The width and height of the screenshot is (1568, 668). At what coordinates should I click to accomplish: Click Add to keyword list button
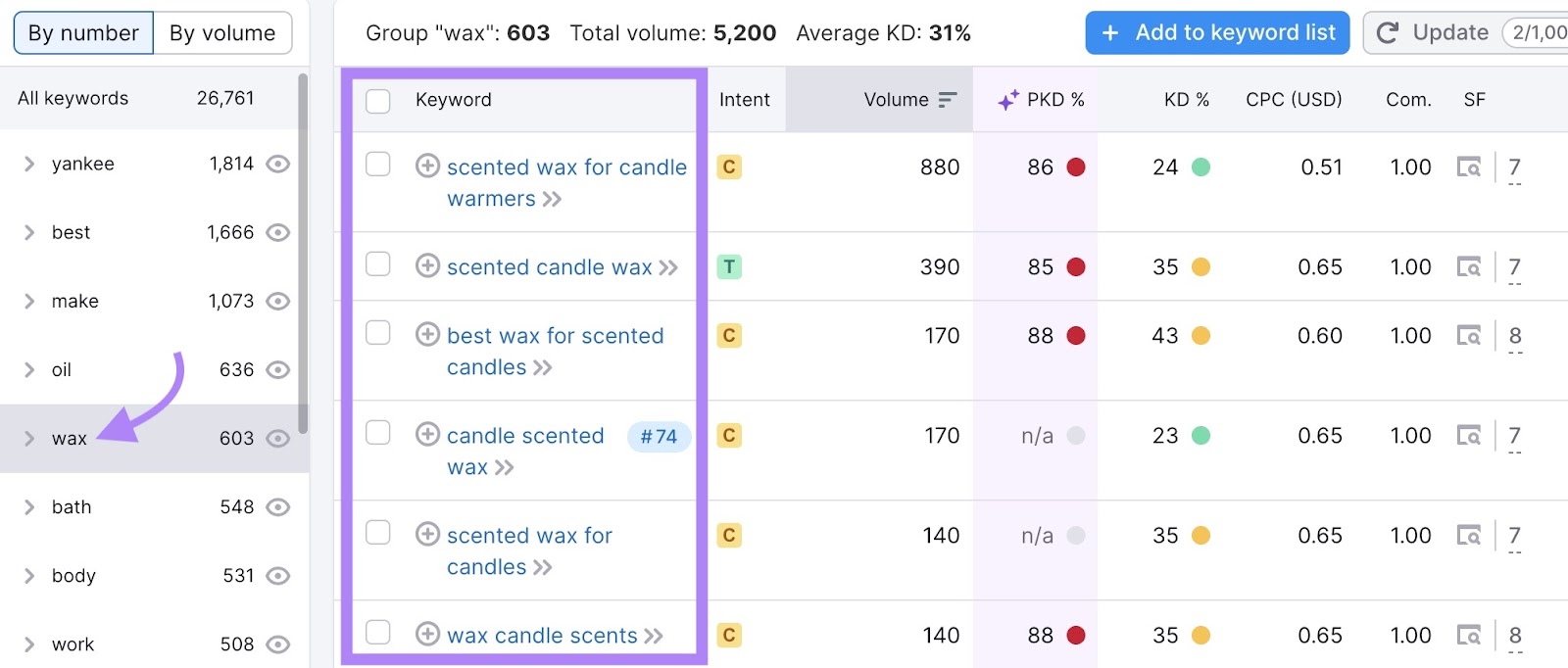[x=1217, y=33]
